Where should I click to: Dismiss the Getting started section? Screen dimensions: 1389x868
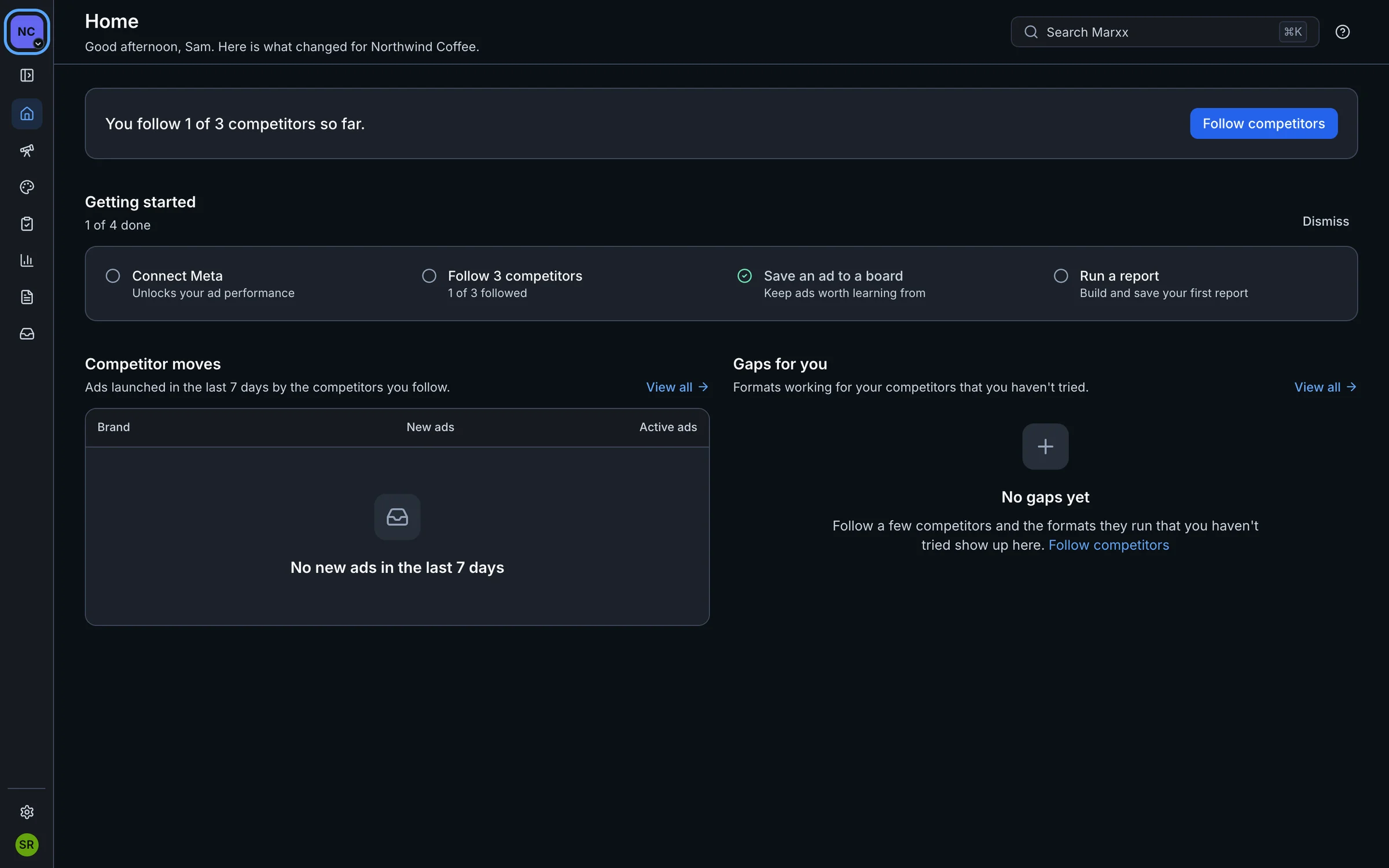click(x=1325, y=222)
